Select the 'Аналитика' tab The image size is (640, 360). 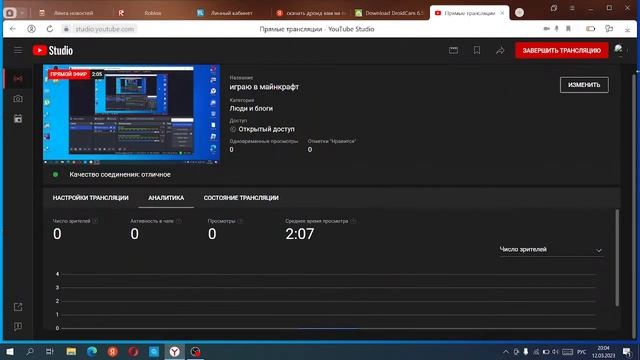pyautogui.click(x=166, y=198)
